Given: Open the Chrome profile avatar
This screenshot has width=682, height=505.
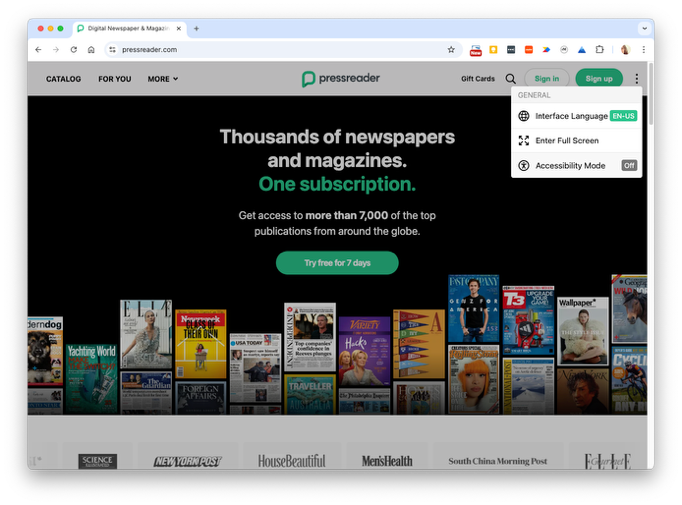Looking at the screenshot, I should [625, 50].
